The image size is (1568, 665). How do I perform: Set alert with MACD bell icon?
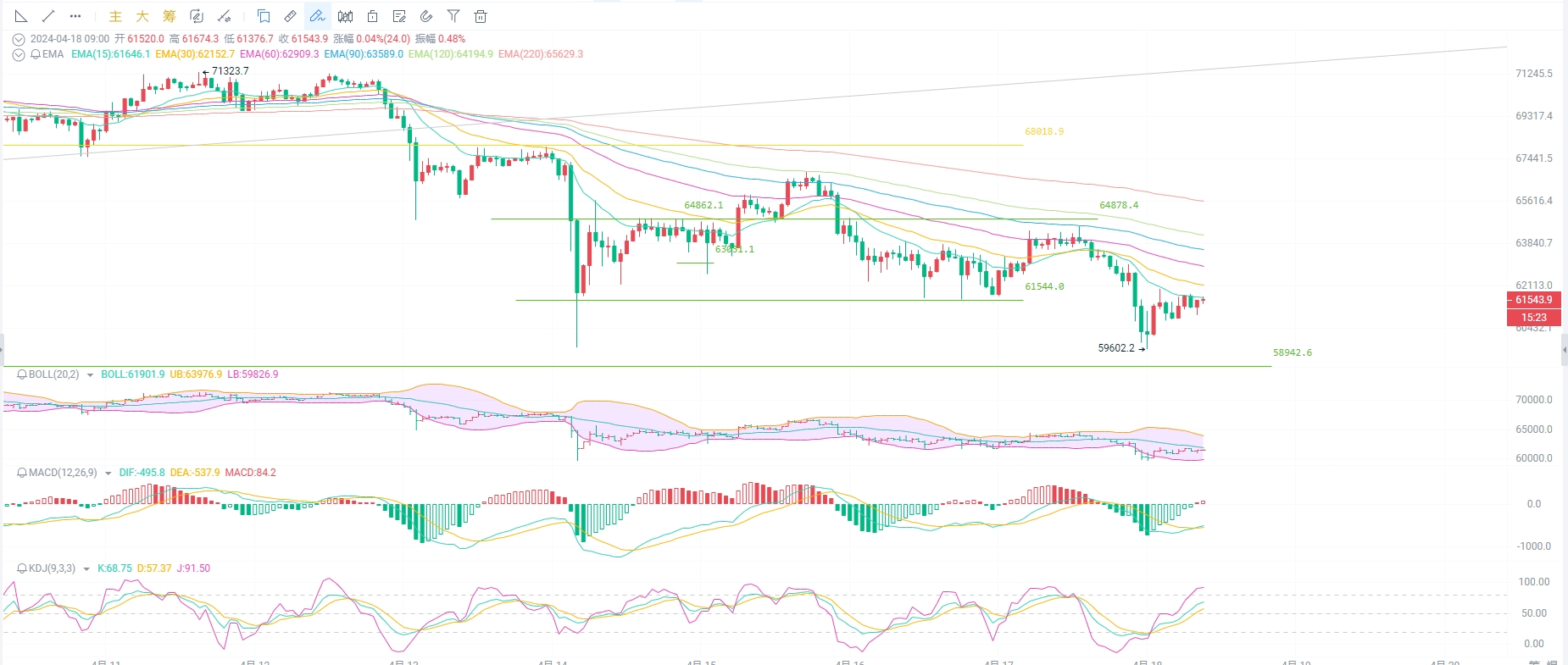(x=22, y=473)
